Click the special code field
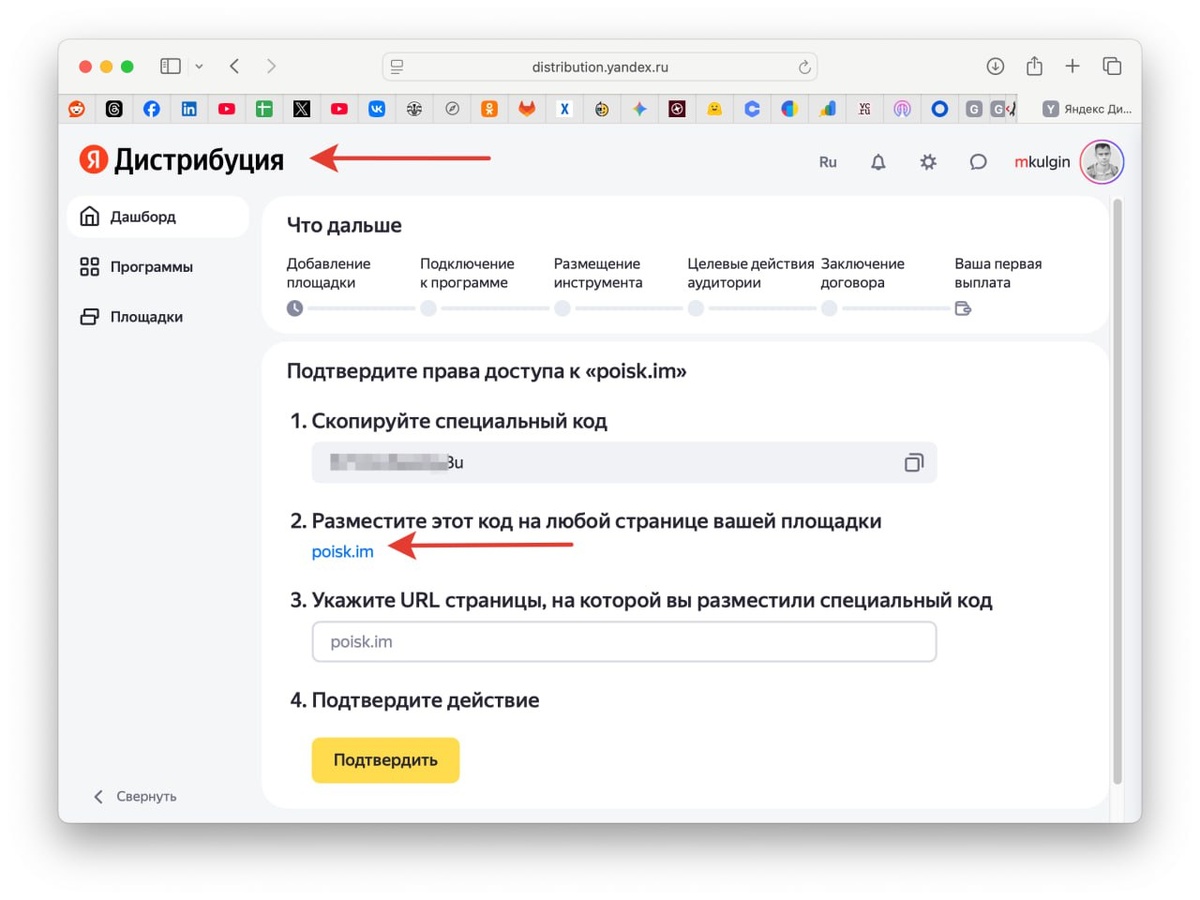 point(624,463)
